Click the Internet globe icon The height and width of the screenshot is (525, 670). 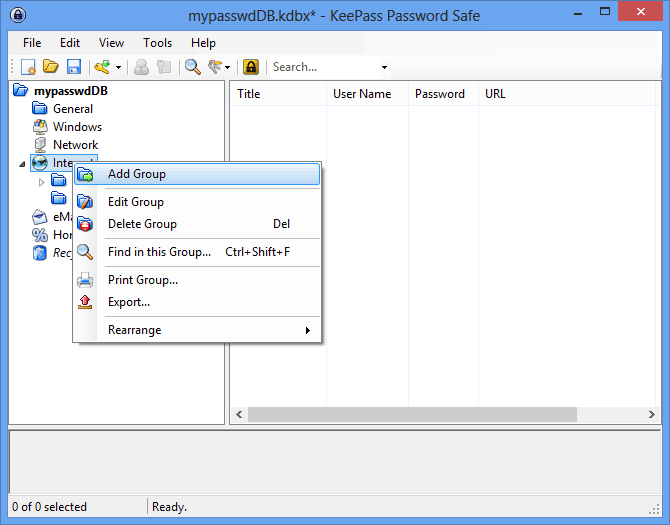(40, 163)
